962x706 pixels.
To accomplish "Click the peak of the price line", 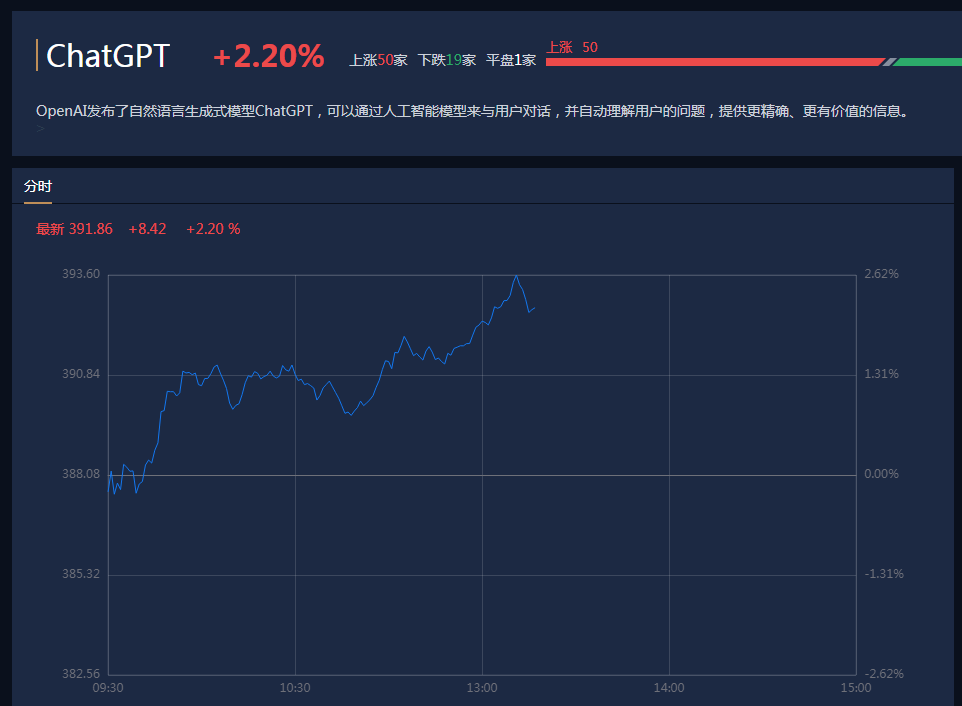I will coord(518,275).
